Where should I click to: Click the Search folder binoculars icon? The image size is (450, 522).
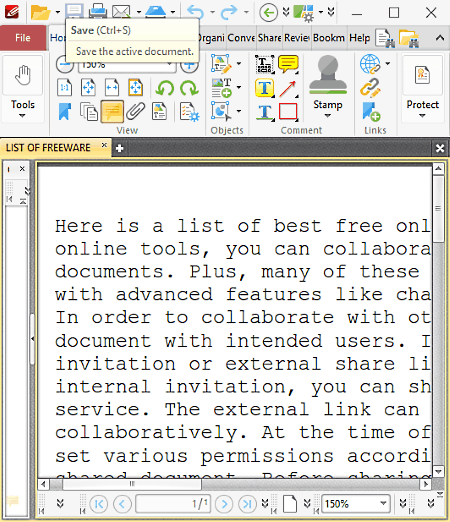tap(409, 39)
